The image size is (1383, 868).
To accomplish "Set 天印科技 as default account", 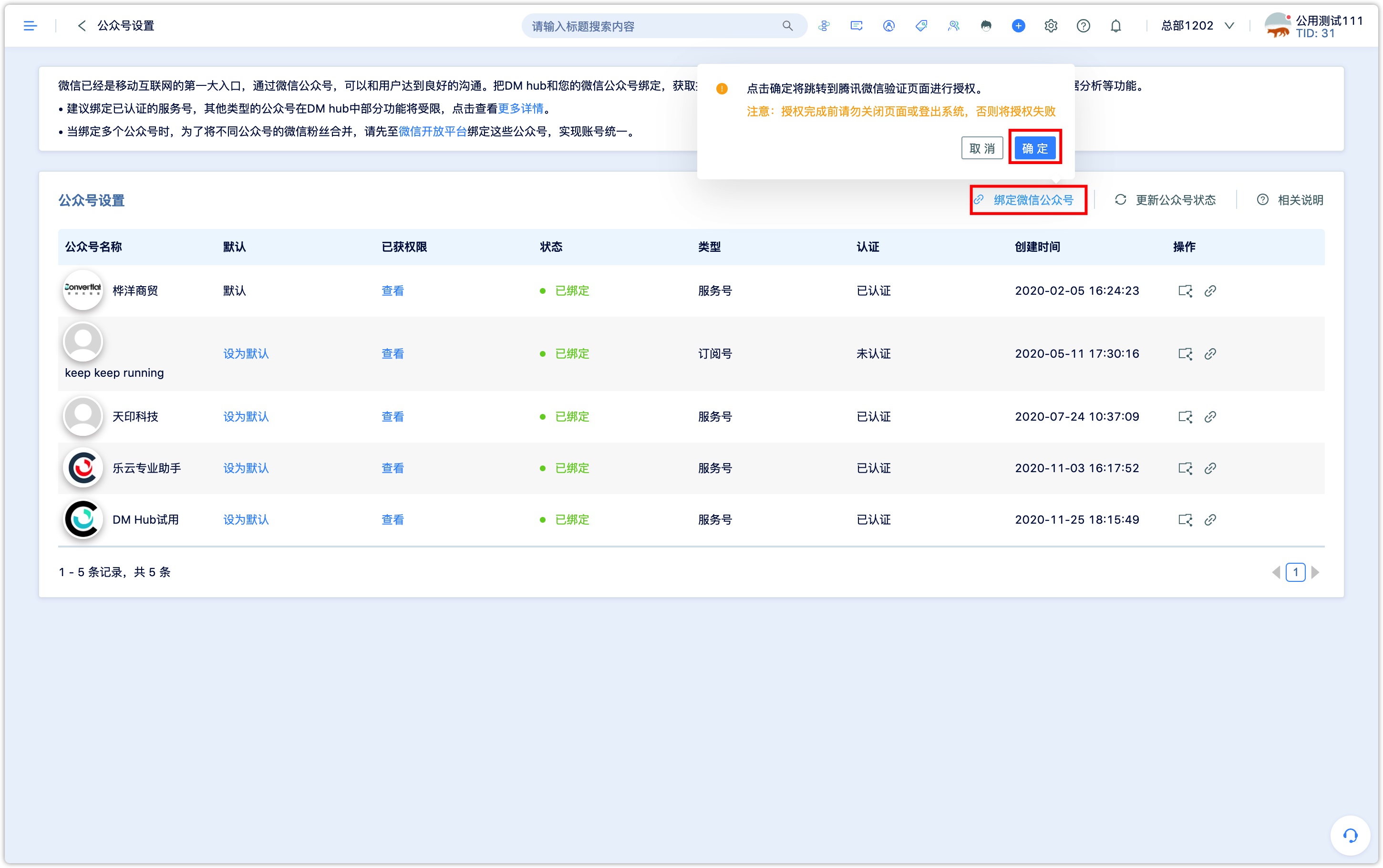I will 246,417.
